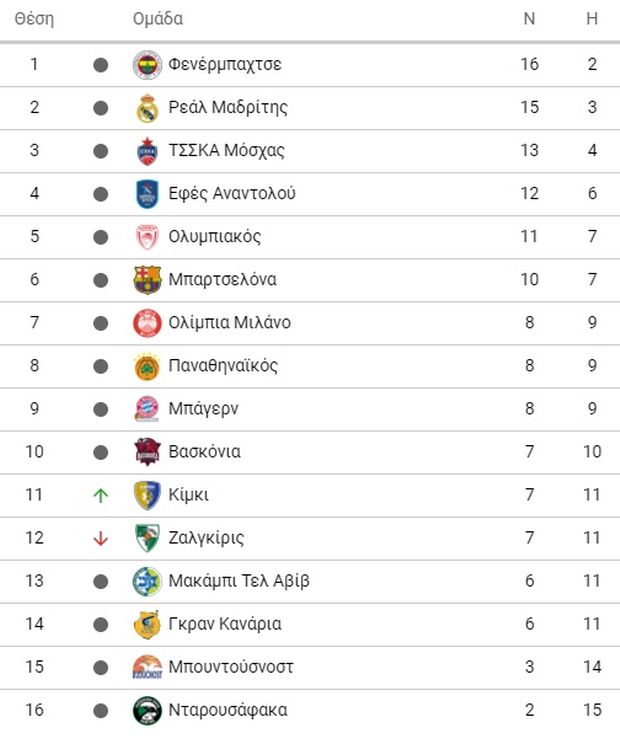Click the CSKA Moscow logo
The image size is (620, 738).
[147, 151]
